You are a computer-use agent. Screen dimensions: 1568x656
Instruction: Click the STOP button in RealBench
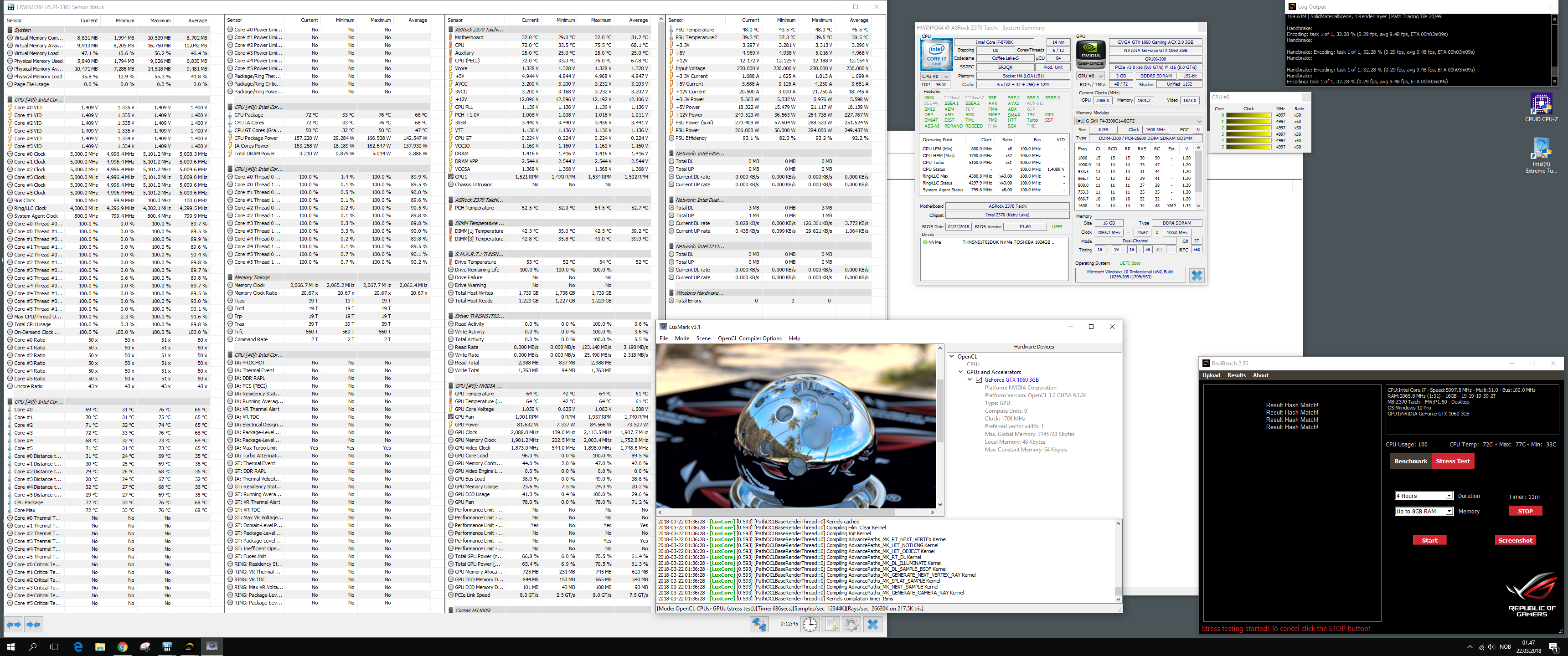pyautogui.click(x=1525, y=511)
